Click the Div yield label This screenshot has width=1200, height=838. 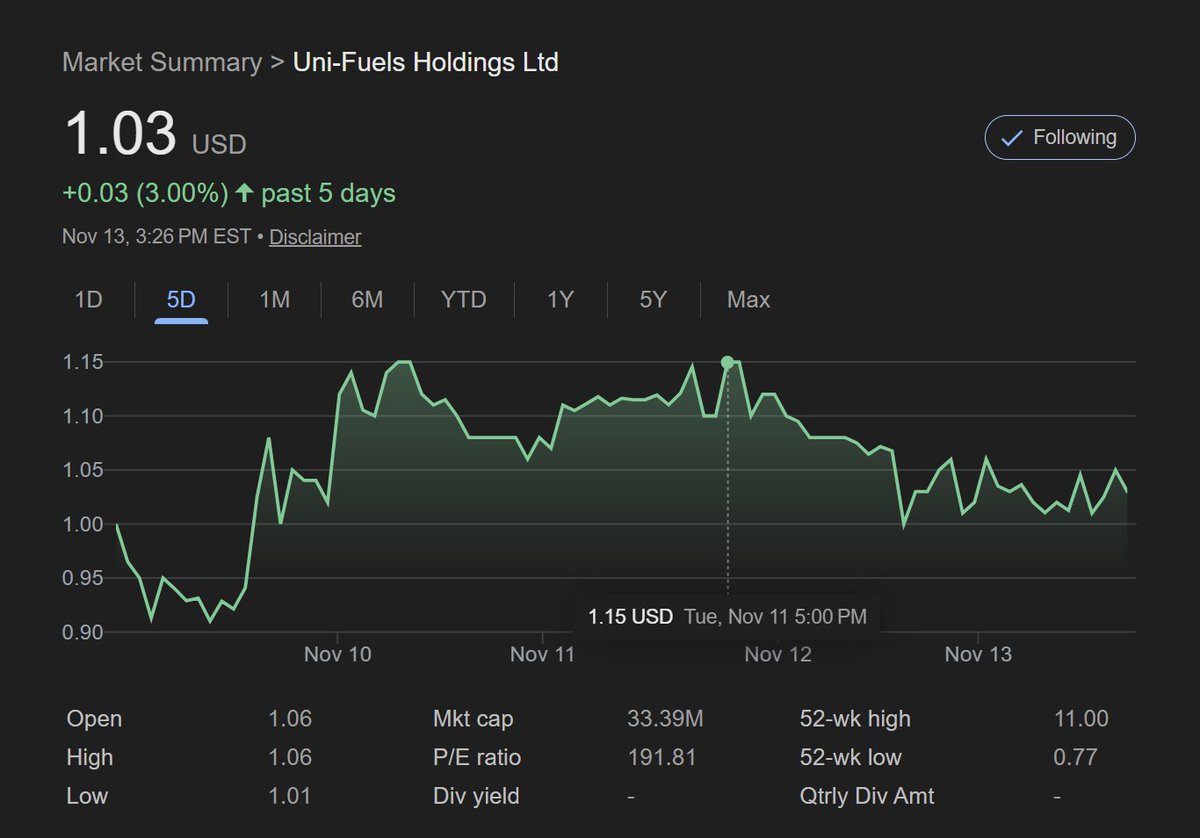point(476,796)
